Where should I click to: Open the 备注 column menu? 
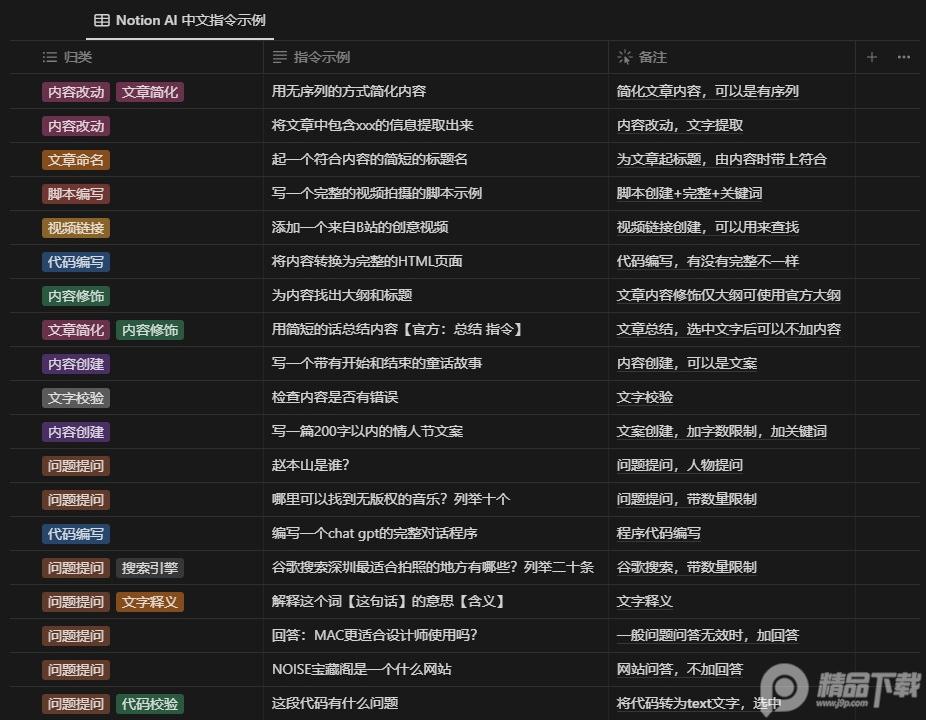click(650, 57)
